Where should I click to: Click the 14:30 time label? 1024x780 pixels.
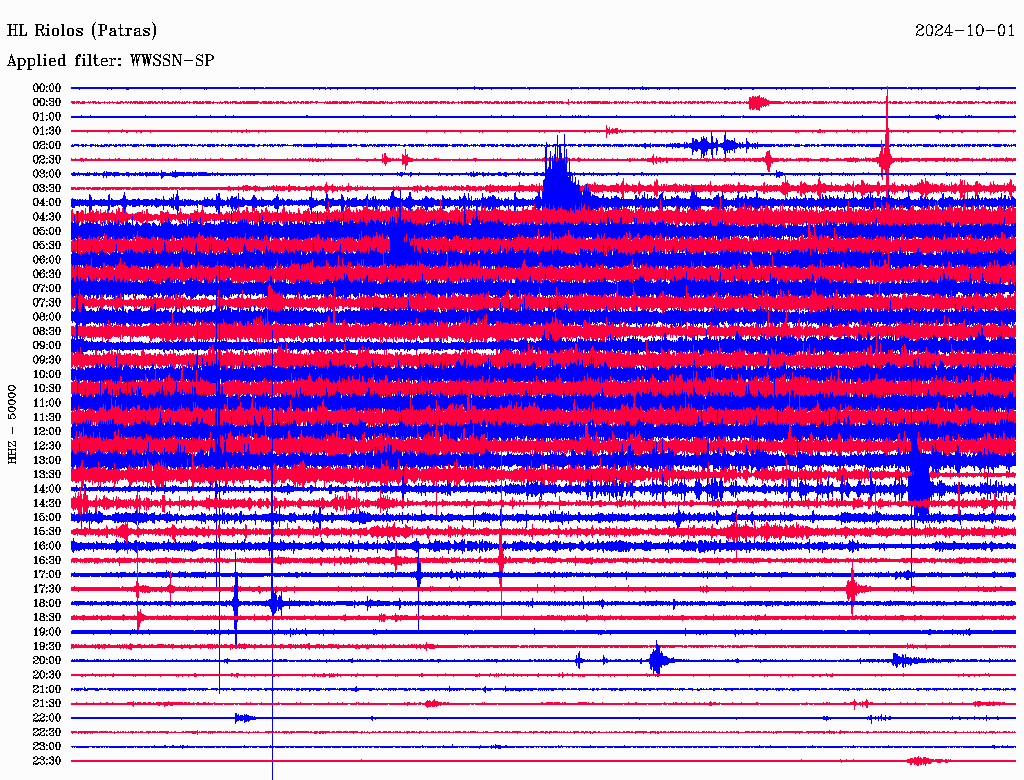[47, 504]
